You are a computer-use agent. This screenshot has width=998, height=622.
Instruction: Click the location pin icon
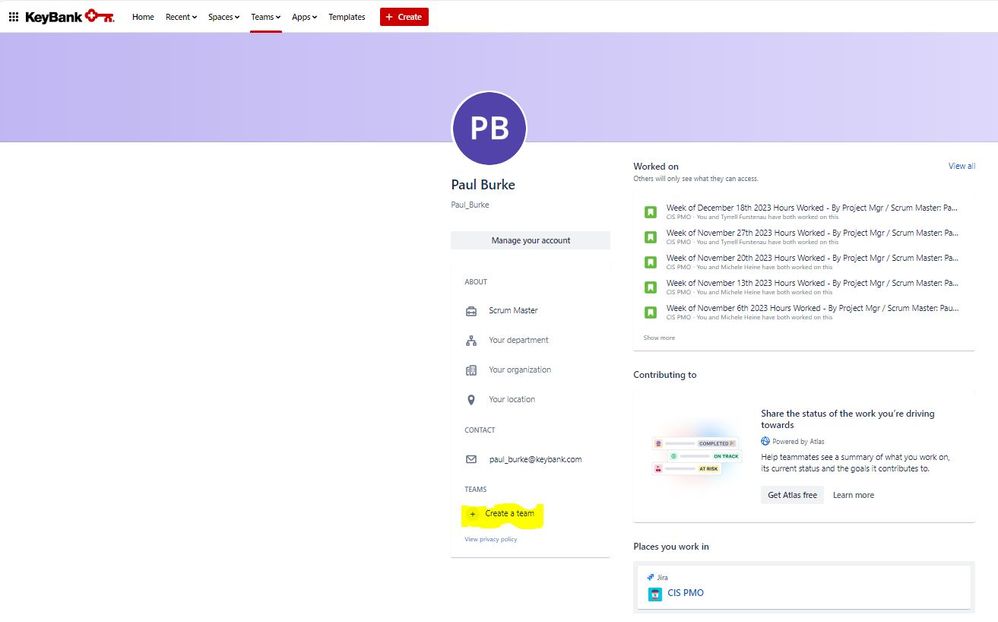click(x=471, y=400)
